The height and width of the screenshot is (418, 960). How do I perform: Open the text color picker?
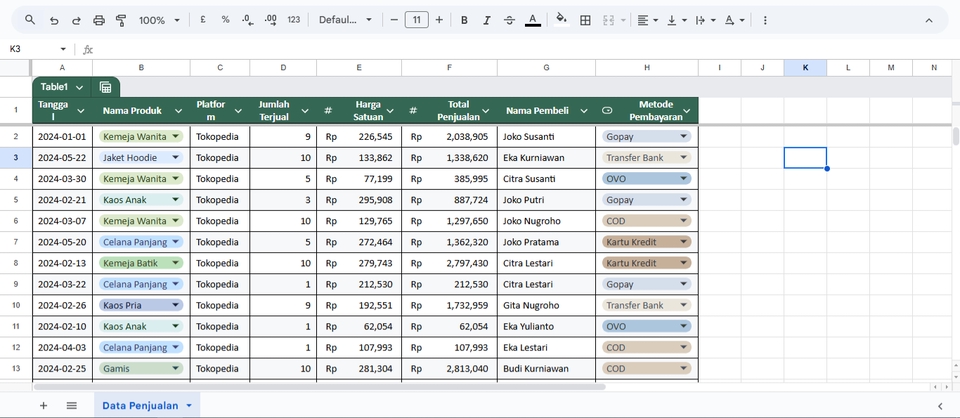coord(533,20)
